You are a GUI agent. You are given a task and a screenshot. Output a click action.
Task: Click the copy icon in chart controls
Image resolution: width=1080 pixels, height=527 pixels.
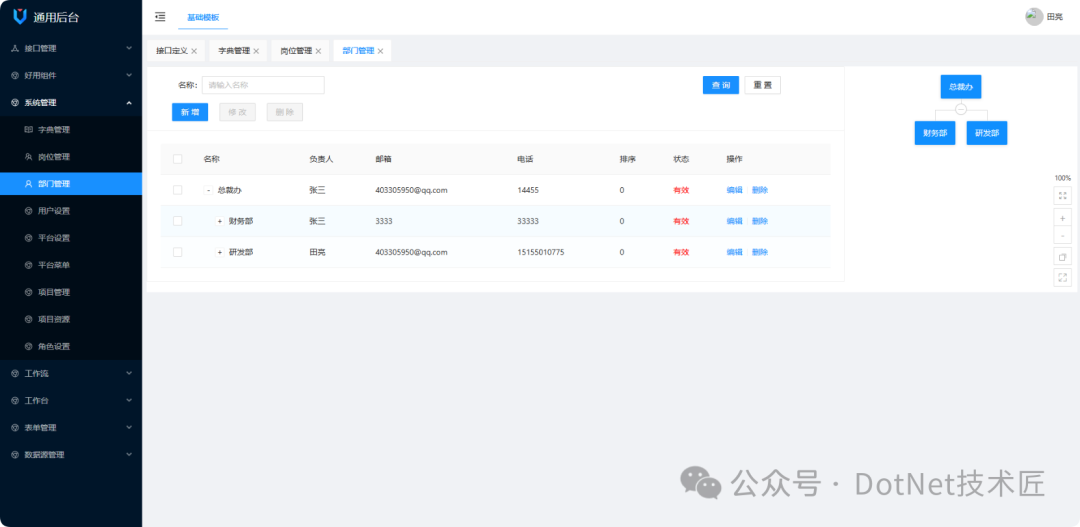tap(1062, 257)
